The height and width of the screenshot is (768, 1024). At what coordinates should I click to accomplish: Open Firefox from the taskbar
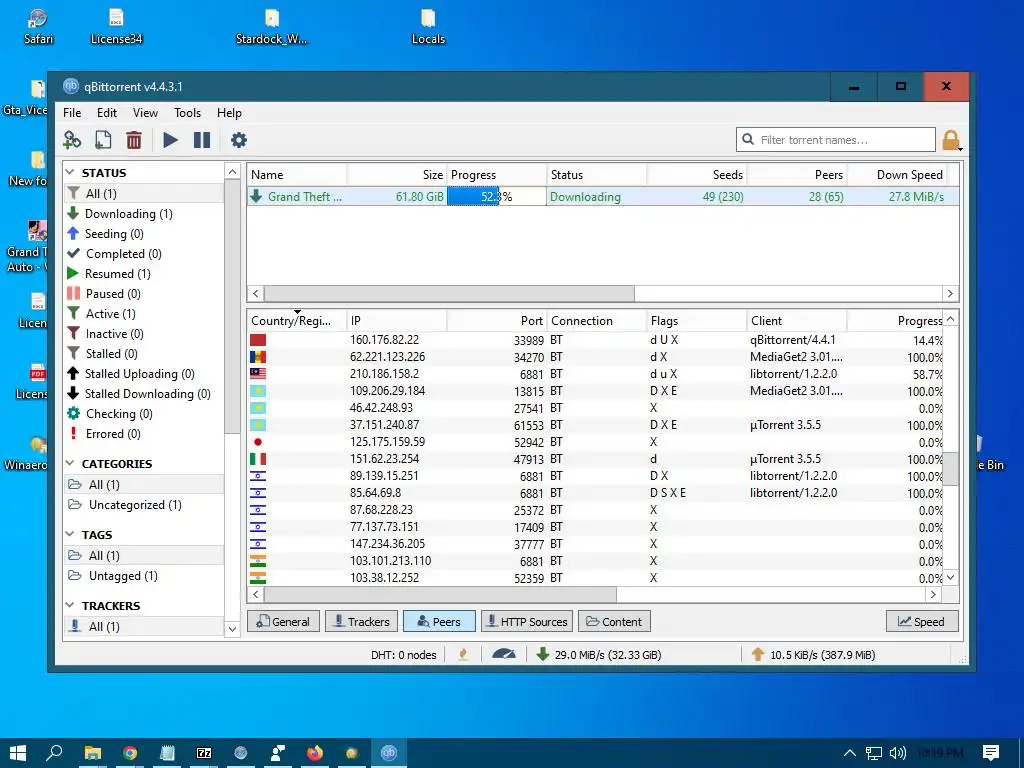tap(315, 753)
